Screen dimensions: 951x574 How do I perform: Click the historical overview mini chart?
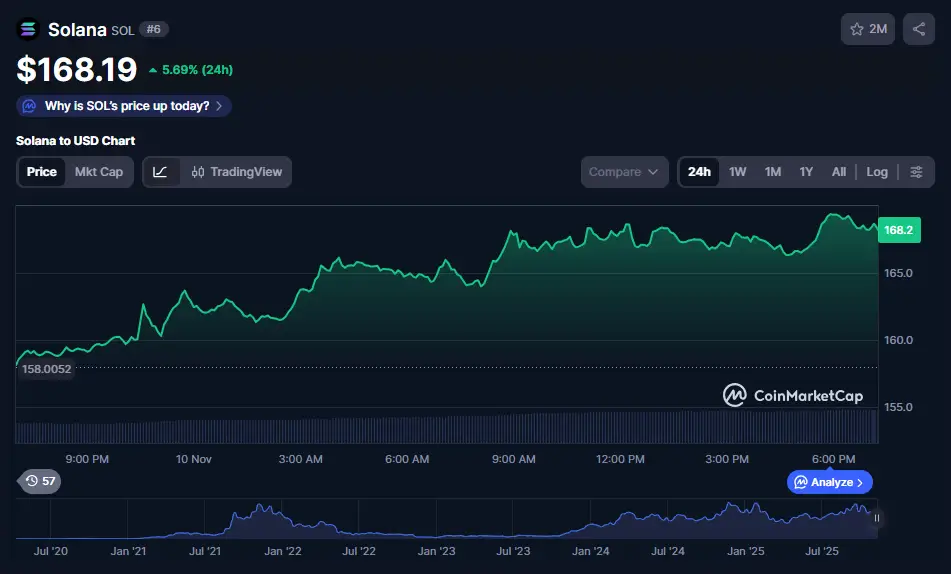click(x=446, y=519)
